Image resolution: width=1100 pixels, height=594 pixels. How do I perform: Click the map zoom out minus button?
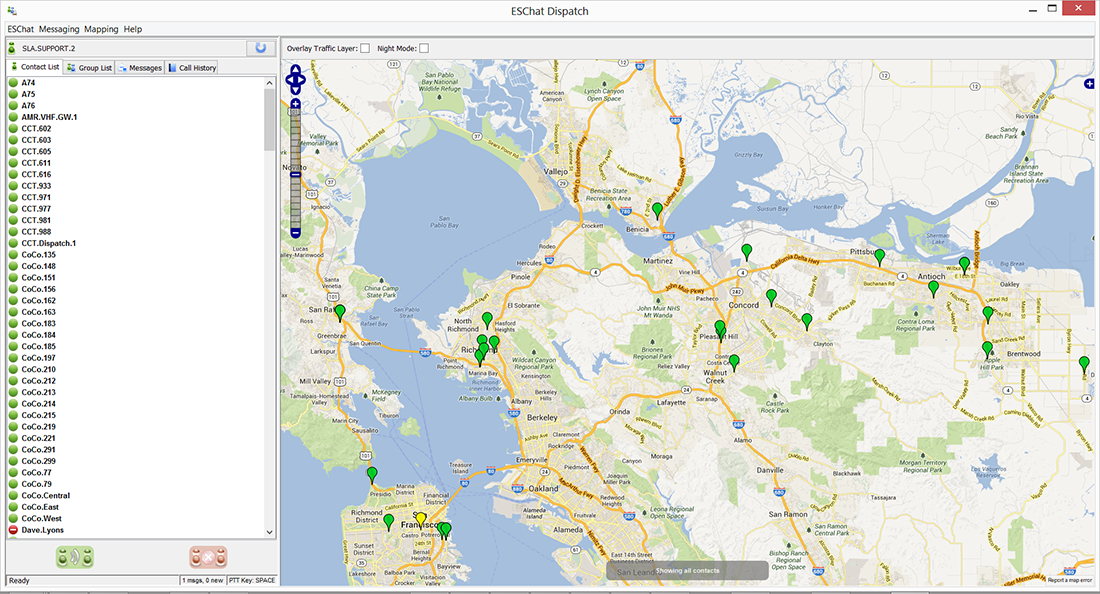tap(296, 233)
